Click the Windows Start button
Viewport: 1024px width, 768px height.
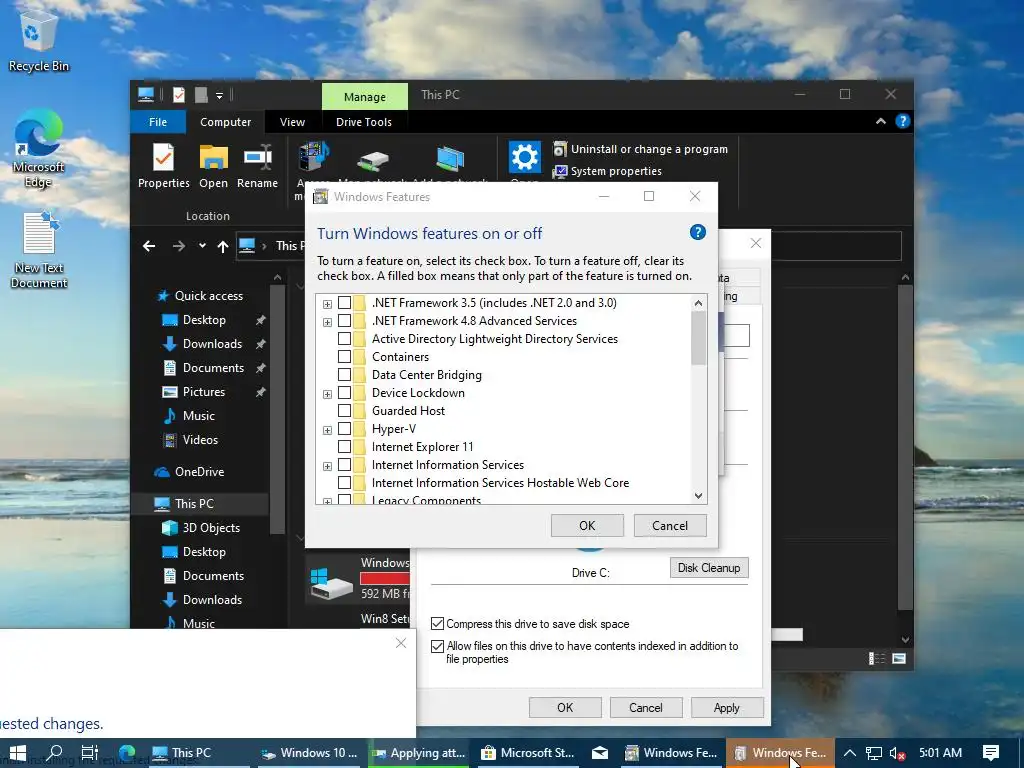click(18, 753)
